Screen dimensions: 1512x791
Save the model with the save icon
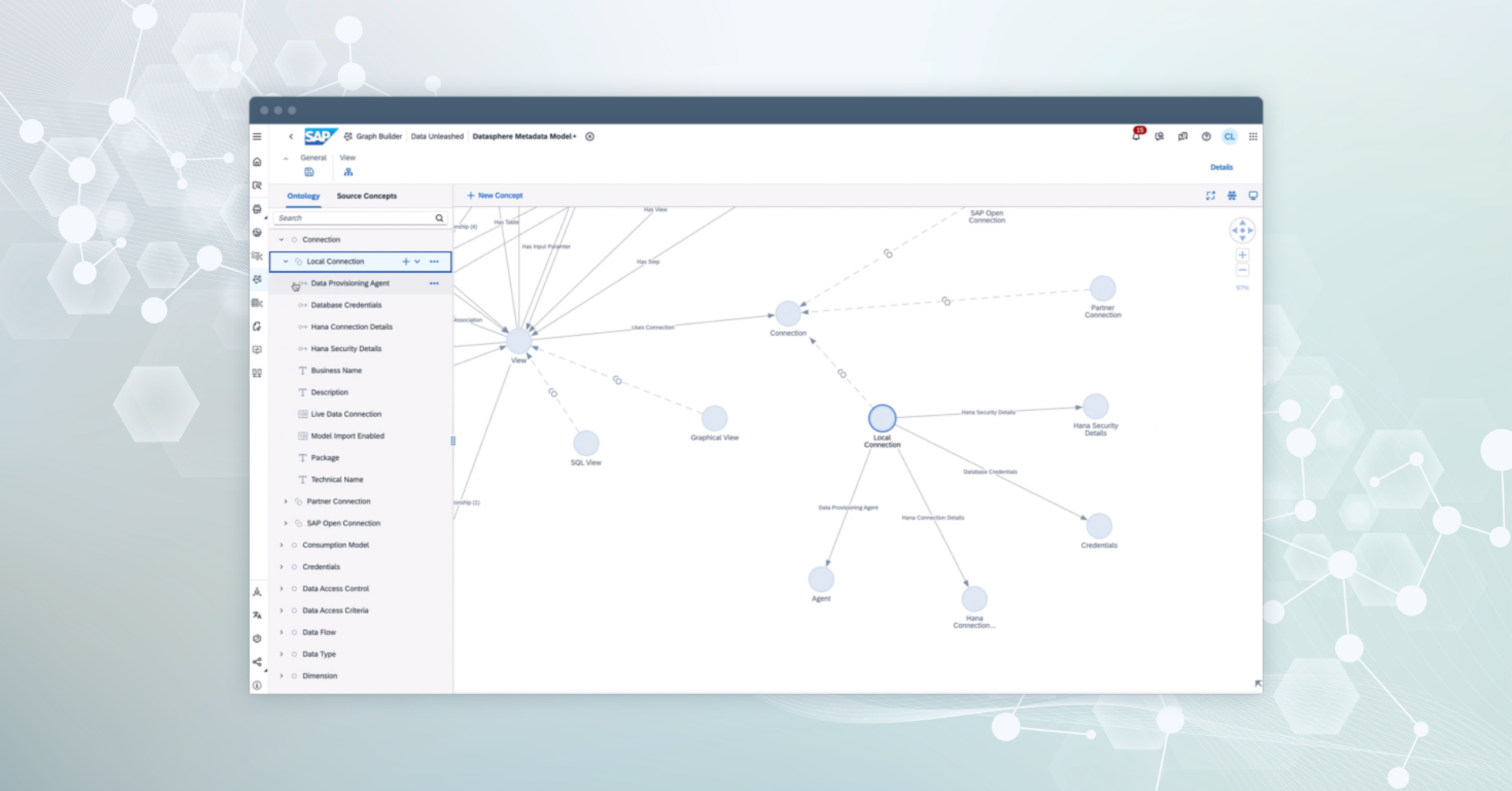click(x=309, y=172)
